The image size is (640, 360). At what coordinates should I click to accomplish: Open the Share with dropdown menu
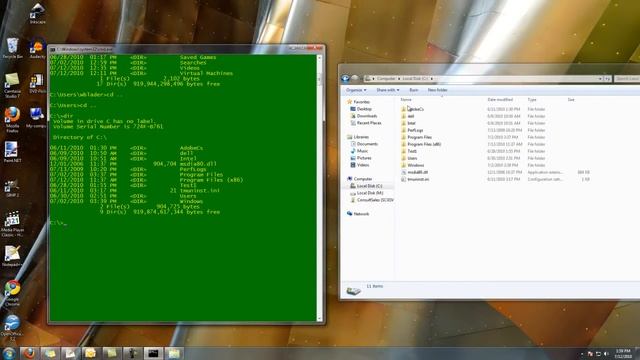(x=387, y=90)
